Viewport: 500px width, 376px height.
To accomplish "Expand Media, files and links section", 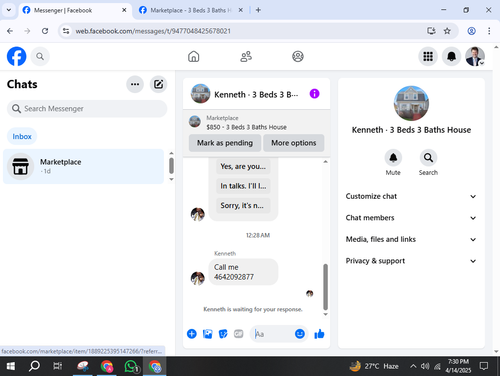I will (411, 239).
